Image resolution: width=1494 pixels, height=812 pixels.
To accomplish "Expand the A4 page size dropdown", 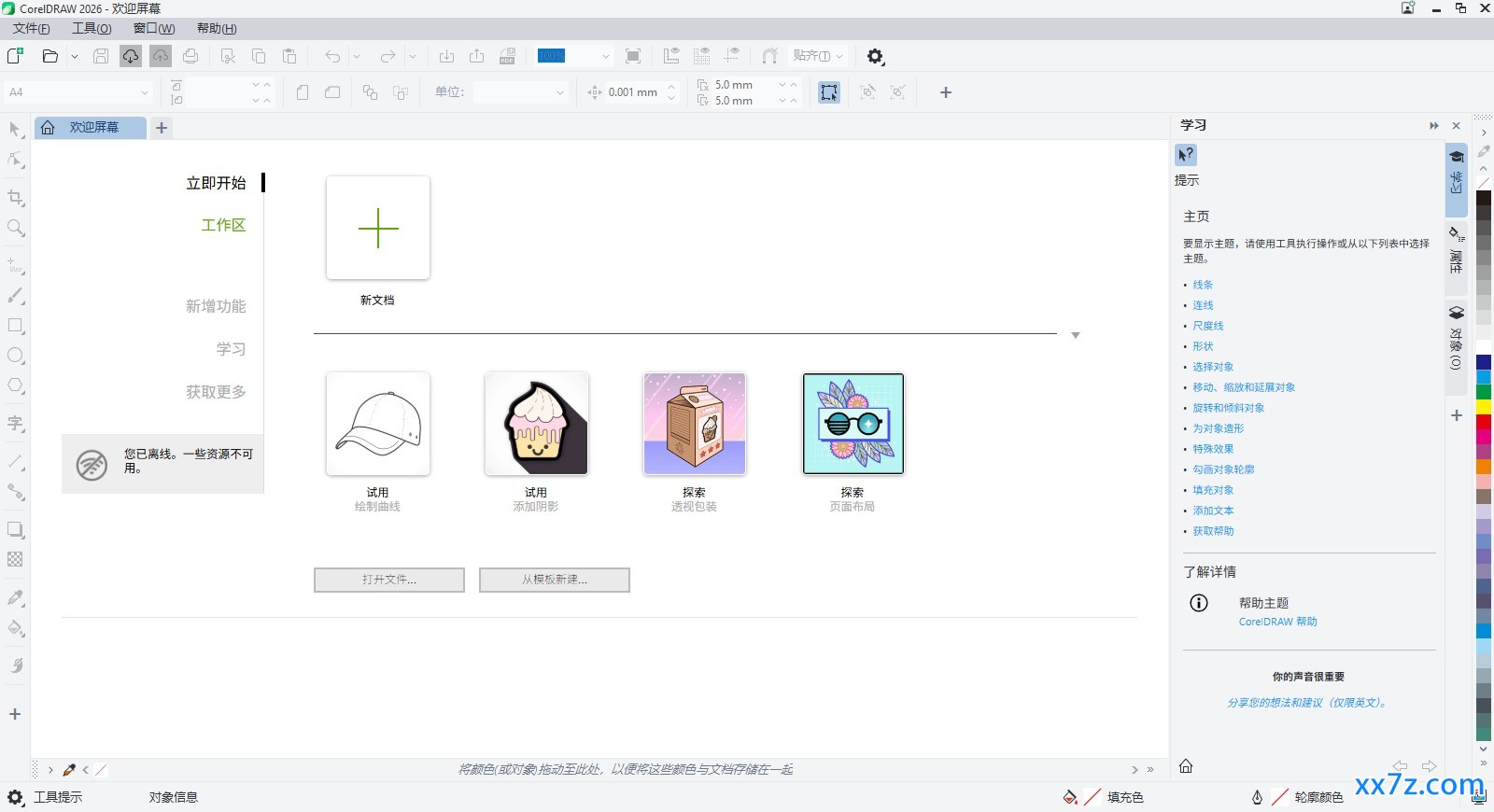I will [x=78, y=92].
